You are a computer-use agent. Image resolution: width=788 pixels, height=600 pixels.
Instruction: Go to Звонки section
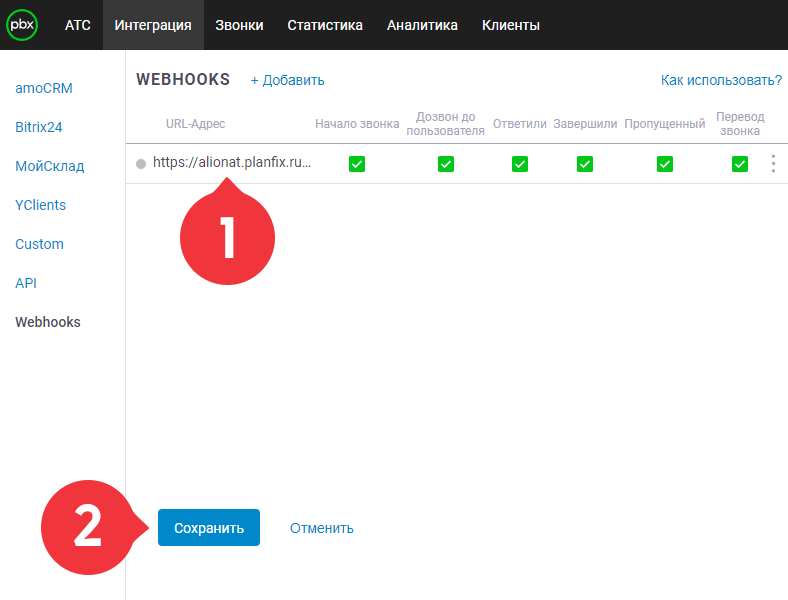click(x=239, y=25)
